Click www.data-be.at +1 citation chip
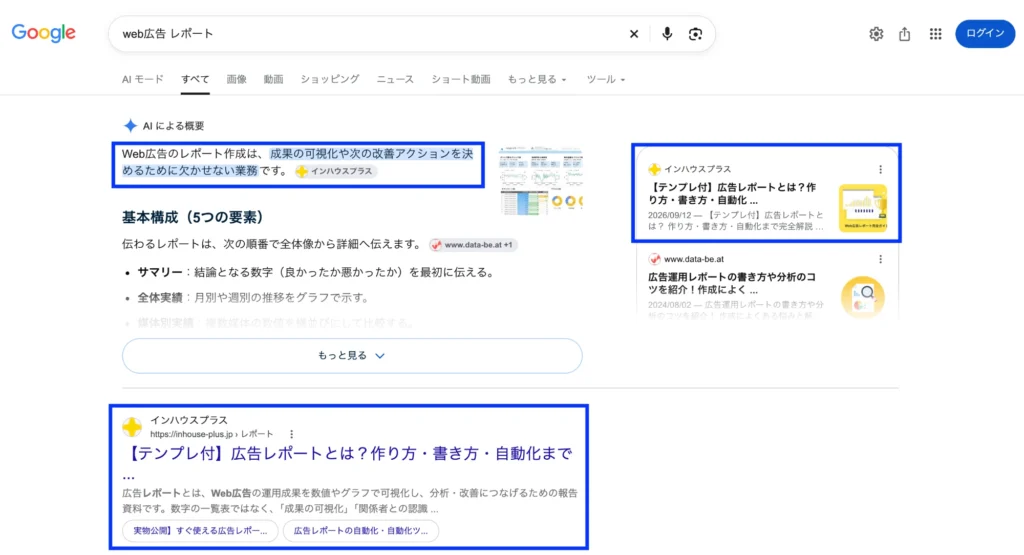 [473, 245]
